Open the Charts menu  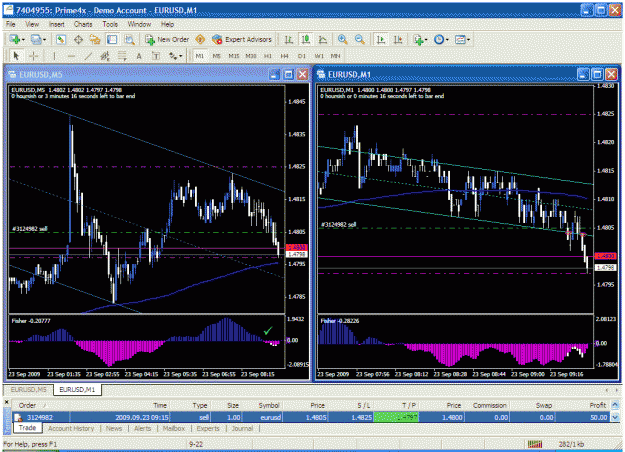tap(83, 24)
